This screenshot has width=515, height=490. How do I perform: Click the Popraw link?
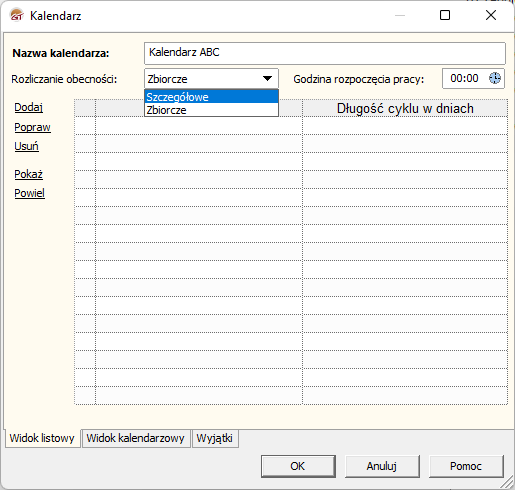point(32,127)
